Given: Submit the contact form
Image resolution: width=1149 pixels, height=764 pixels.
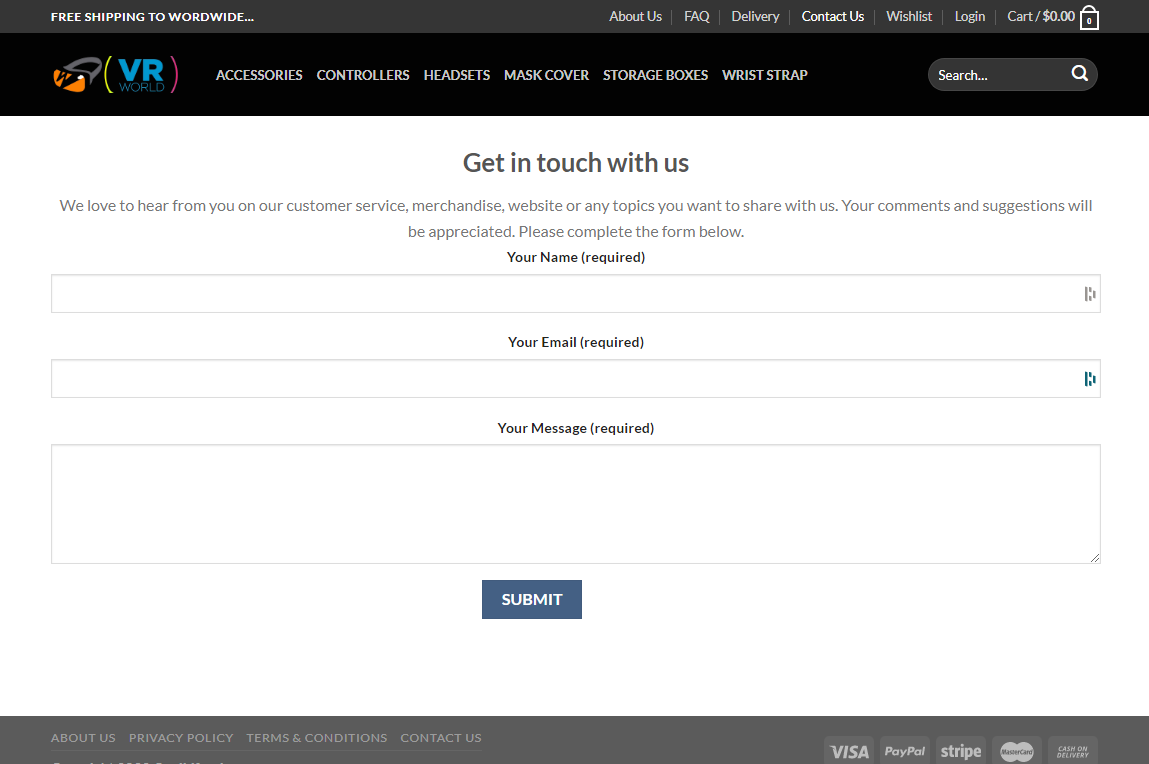Looking at the screenshot, I should click(531, 599).
